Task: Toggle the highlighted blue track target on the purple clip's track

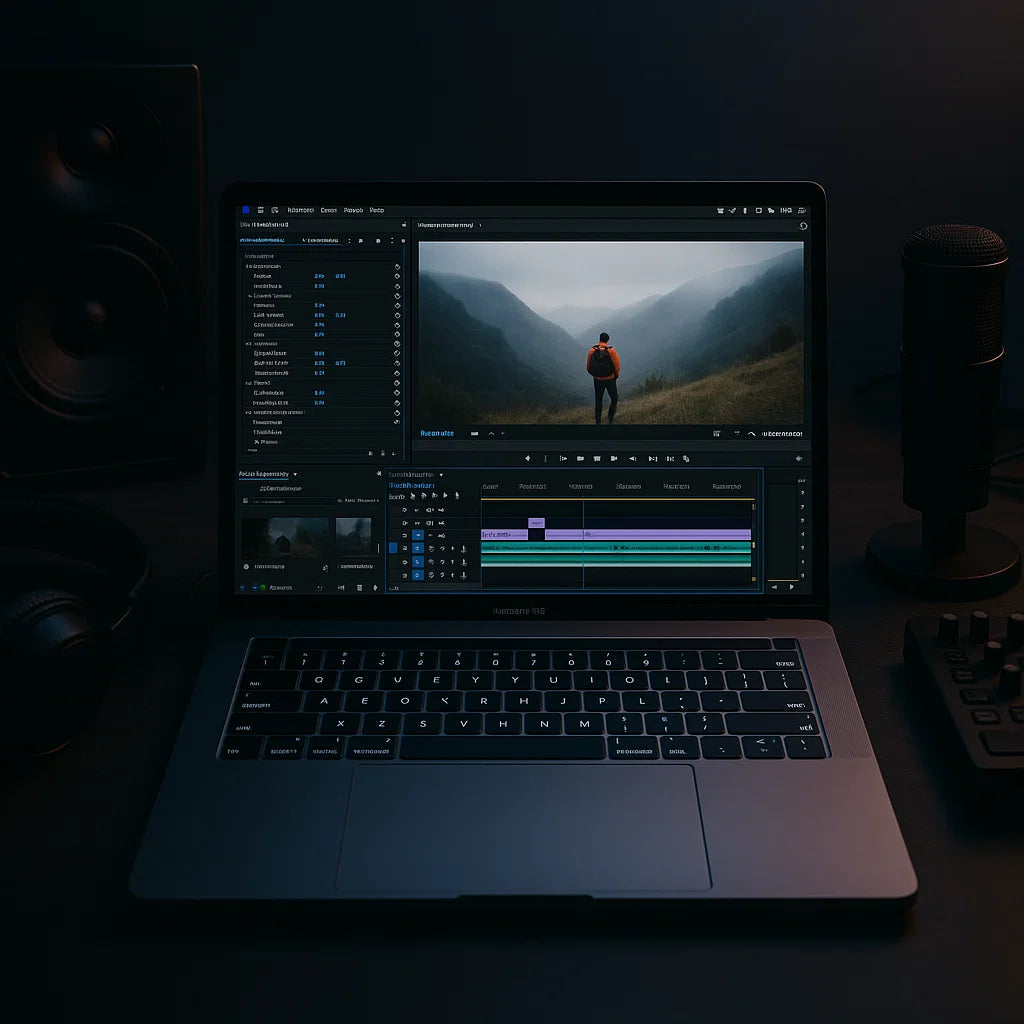Action: point(418,535)
